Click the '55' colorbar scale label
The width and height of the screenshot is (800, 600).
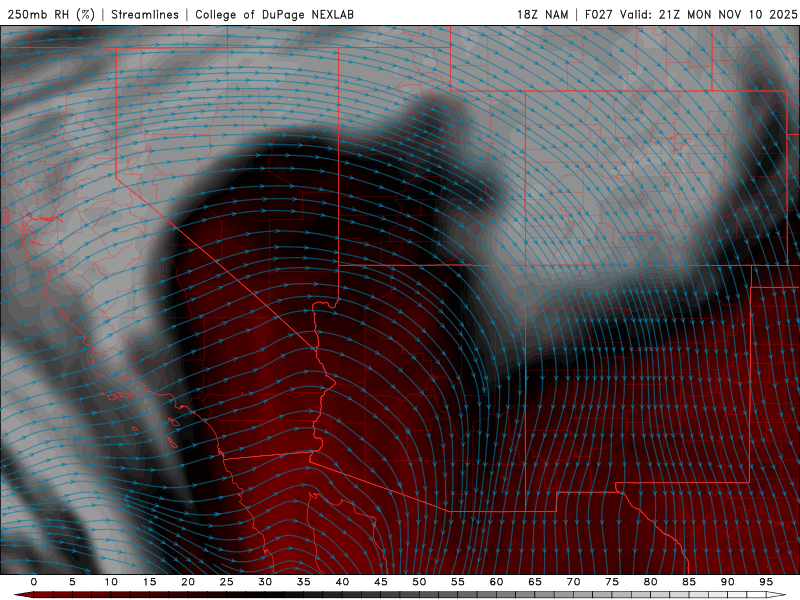458,582
